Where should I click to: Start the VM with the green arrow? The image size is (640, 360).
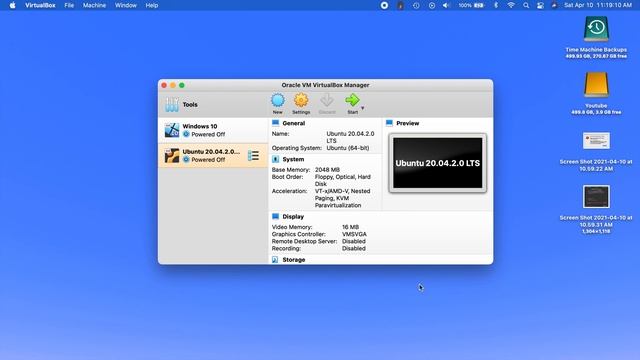(x=352, y=104)
